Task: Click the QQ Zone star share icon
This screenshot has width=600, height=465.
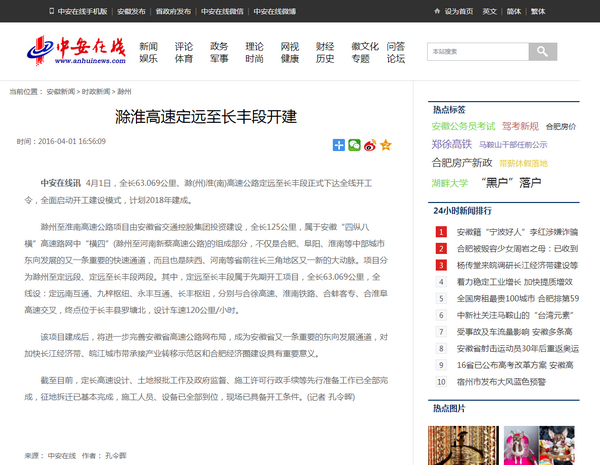Action: [385, 145]
